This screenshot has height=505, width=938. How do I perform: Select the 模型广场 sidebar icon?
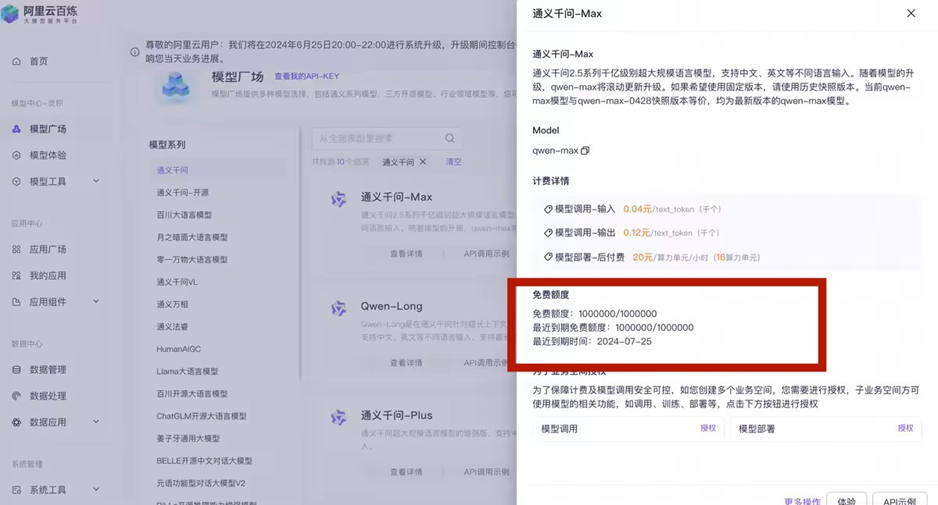[x=16, y=129]
